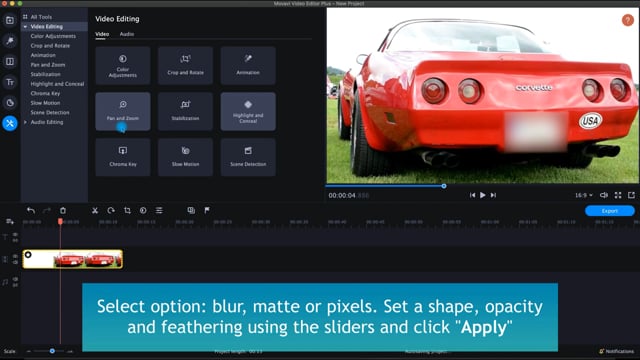640x360 pixels.
Task: Collapse the Video Editing tree section
Action: click(x=25, y=27)
